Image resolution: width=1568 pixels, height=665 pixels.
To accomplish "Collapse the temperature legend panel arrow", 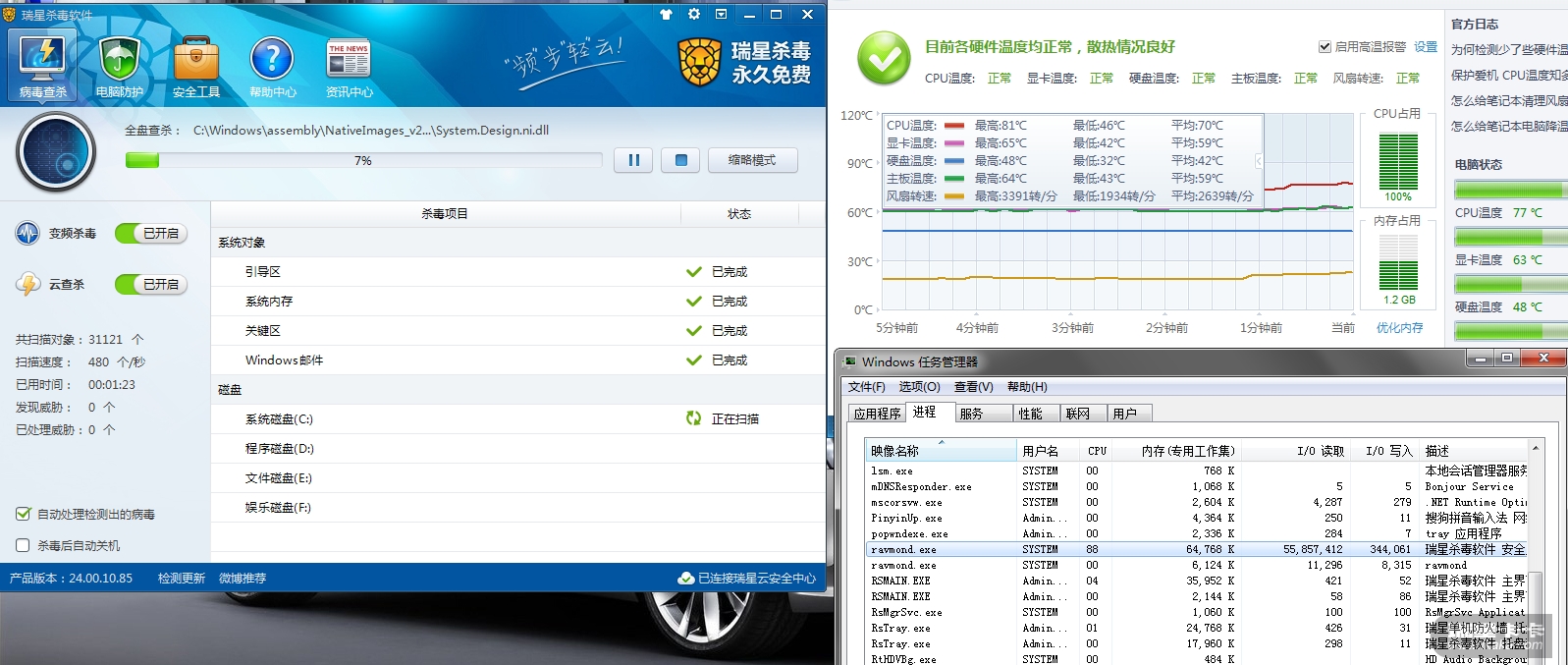I will [x=1259, y=161].
